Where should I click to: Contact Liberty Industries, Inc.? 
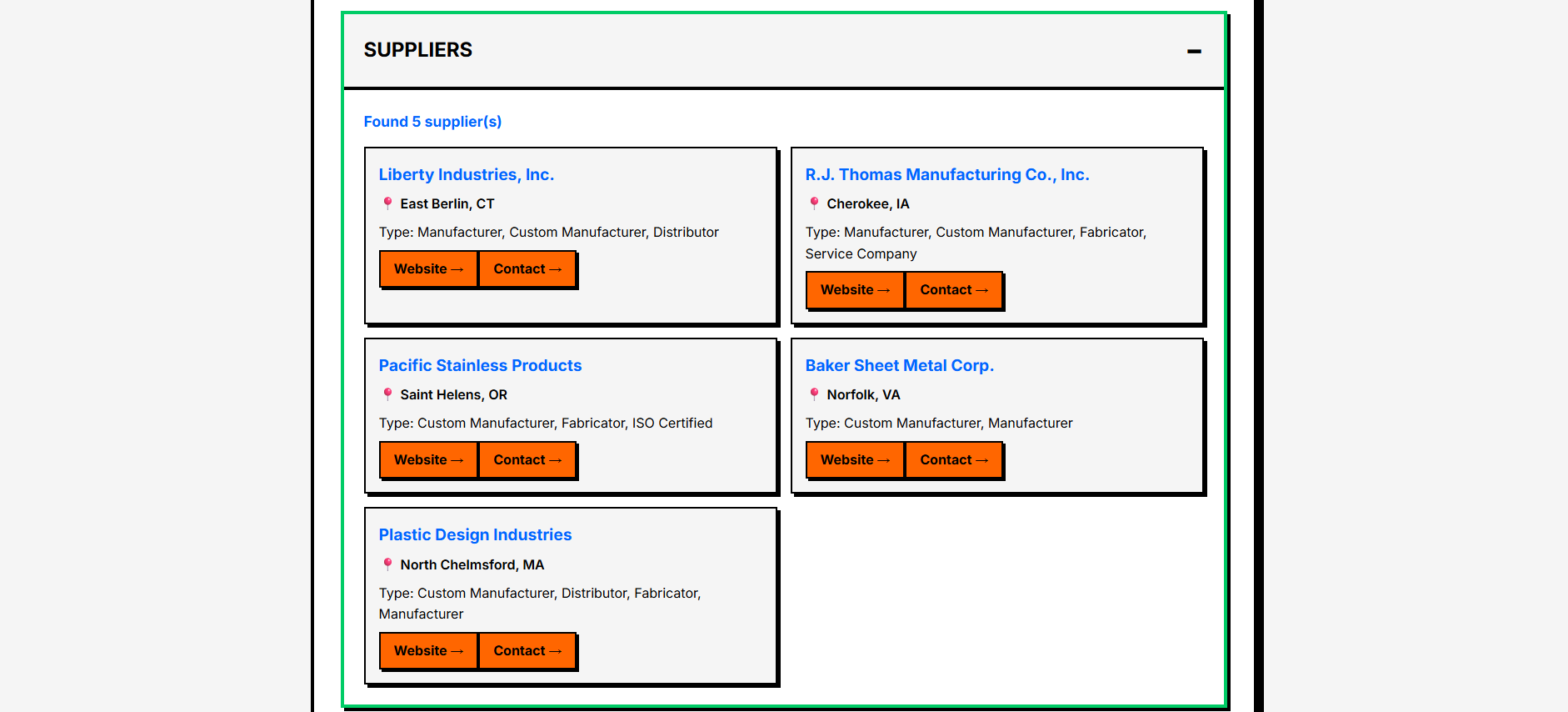527,268
